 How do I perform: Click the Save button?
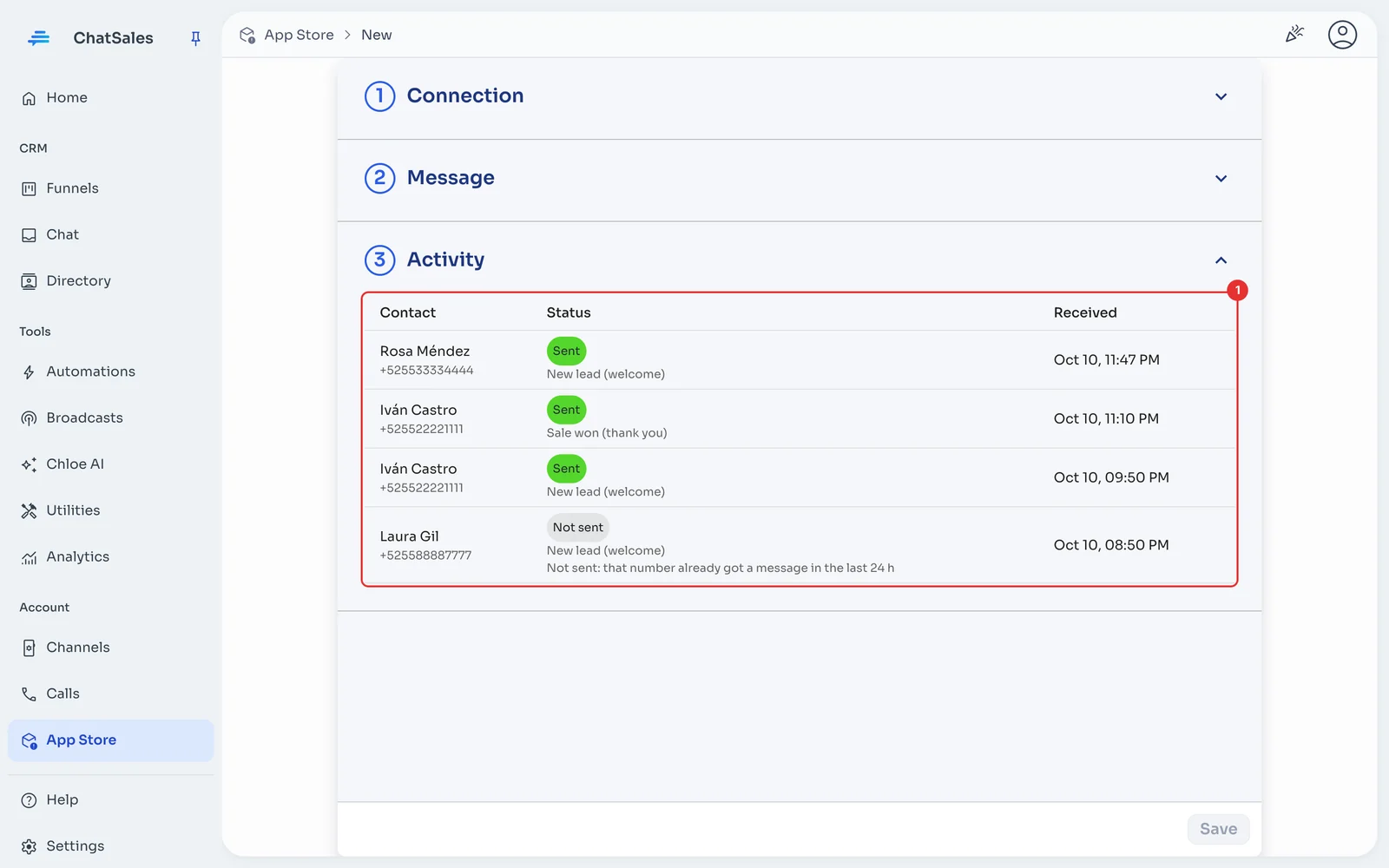point(1218,829)
